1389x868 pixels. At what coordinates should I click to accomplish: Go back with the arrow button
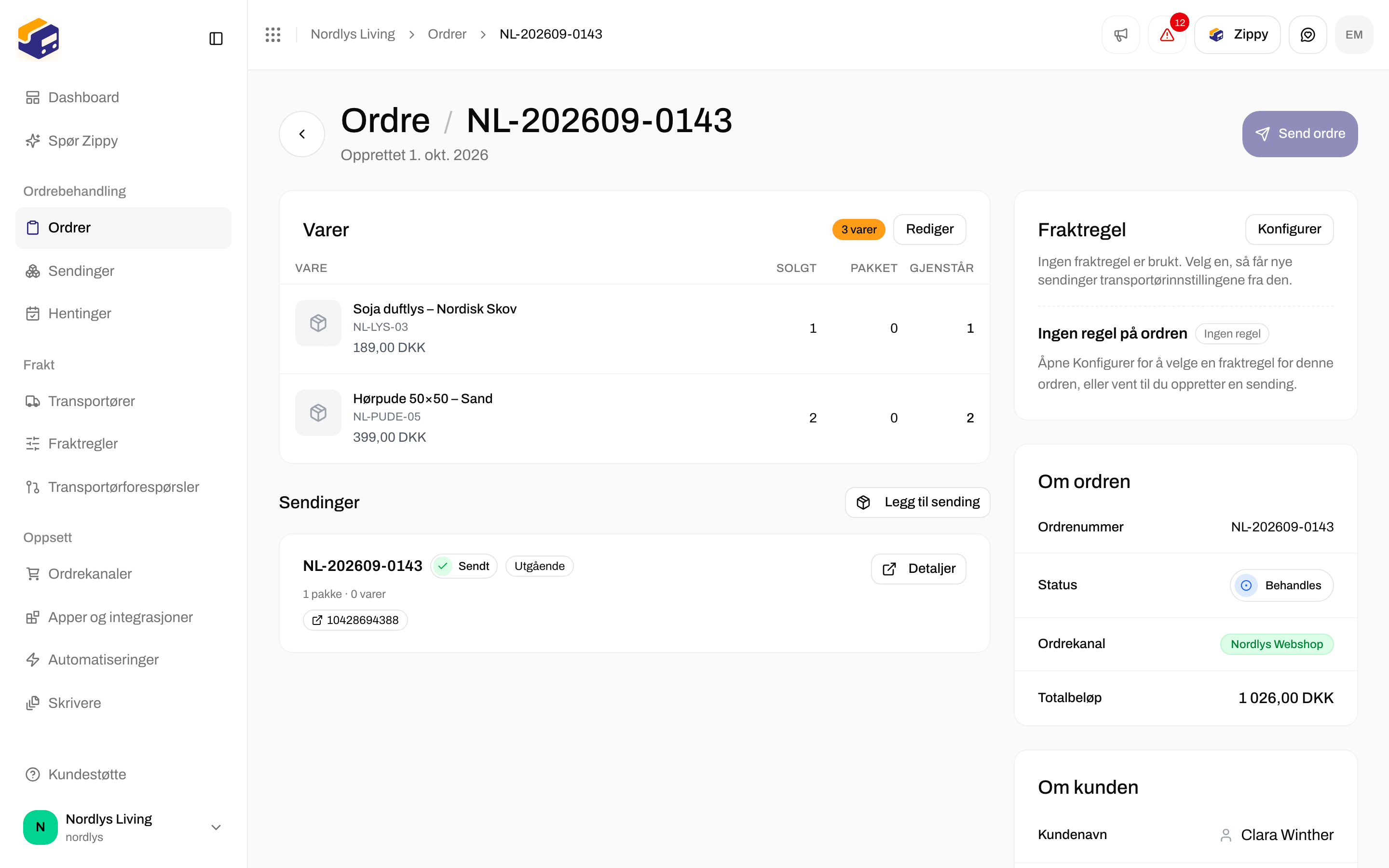click(302, 134)
